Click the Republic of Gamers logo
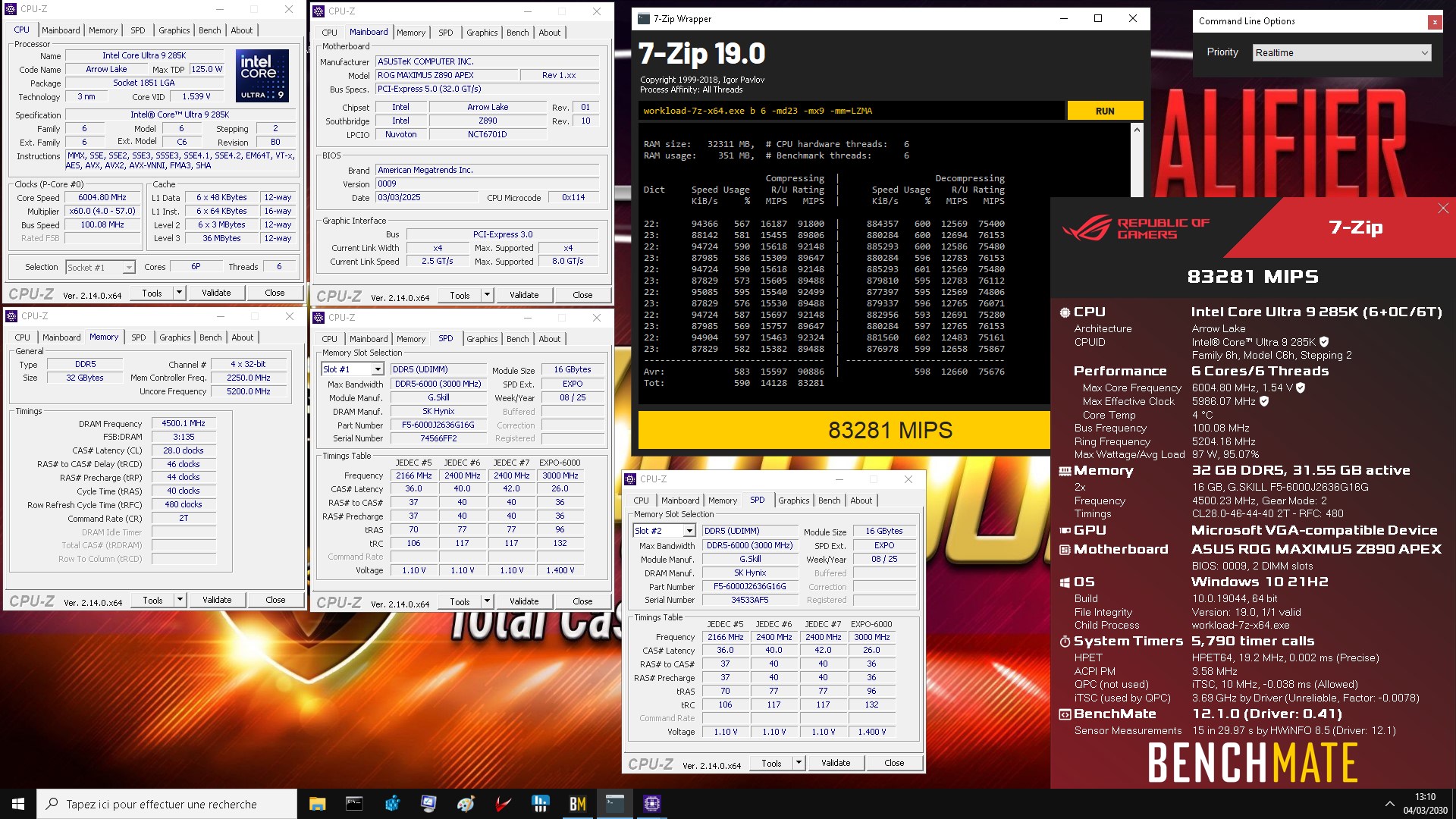Image resolution: width=1456 pixels, height=819 pixels. coord(1134,228)
